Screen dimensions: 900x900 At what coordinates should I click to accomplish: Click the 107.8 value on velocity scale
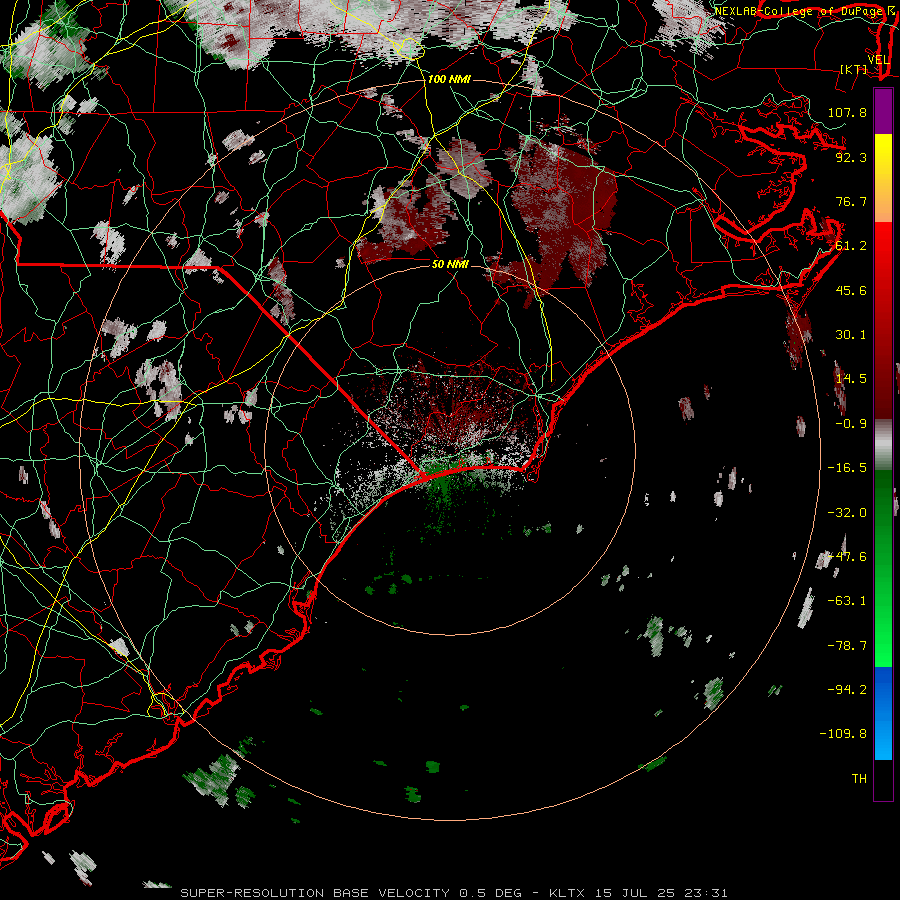coord(847,112)
